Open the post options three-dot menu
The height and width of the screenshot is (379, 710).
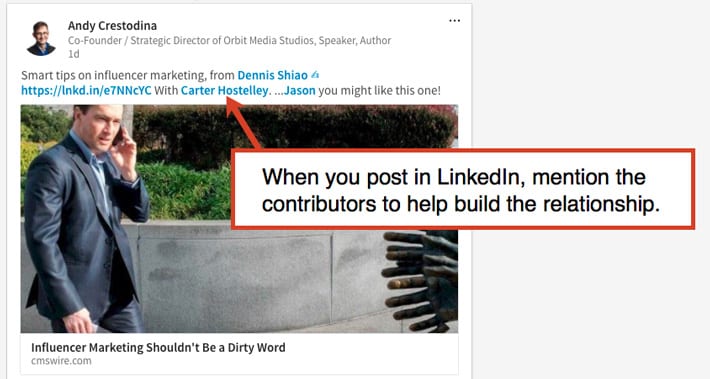454,21
